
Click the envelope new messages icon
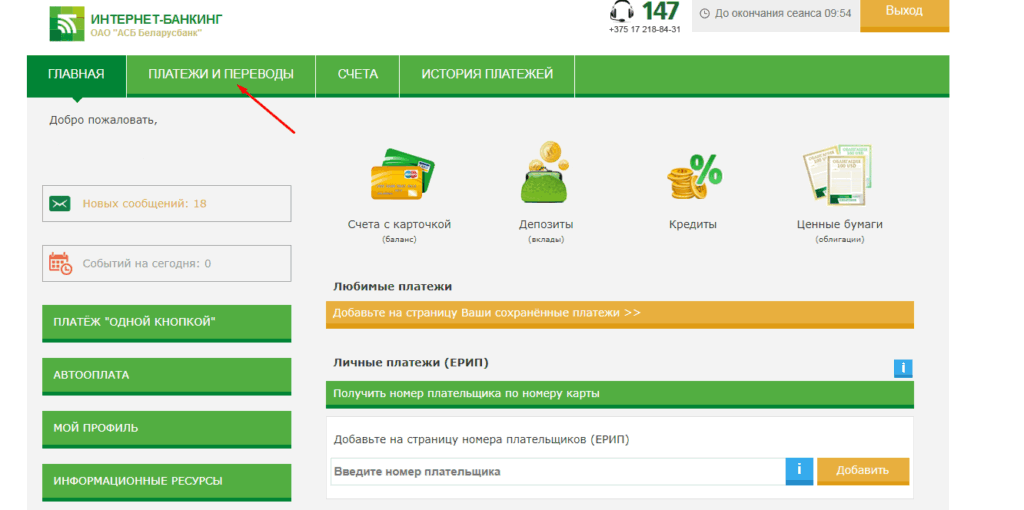61,203
